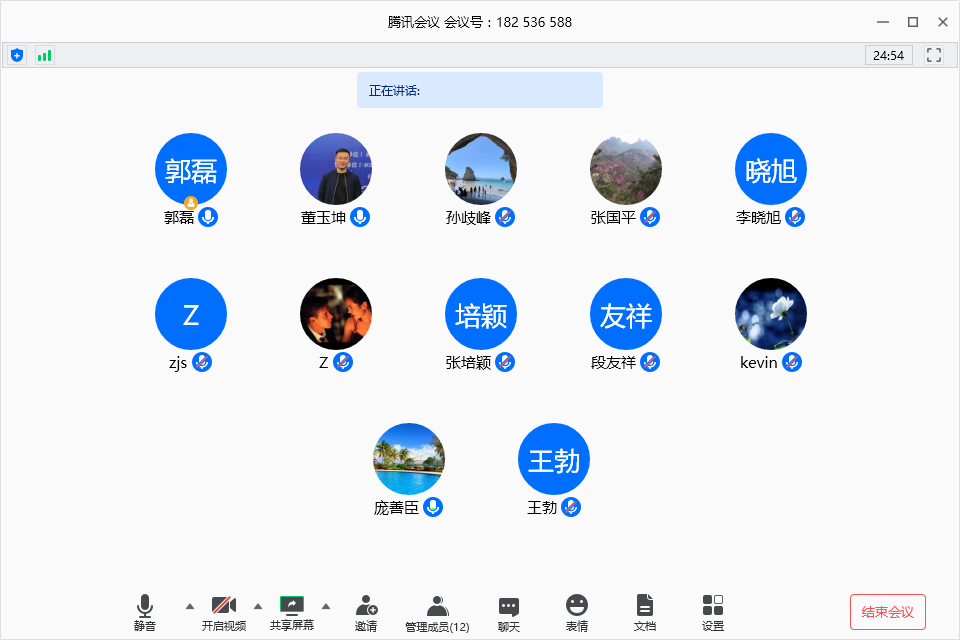Click the meeting title 腾讯会议 会议号
The image size is (960, 640).
tap(479, 22)
